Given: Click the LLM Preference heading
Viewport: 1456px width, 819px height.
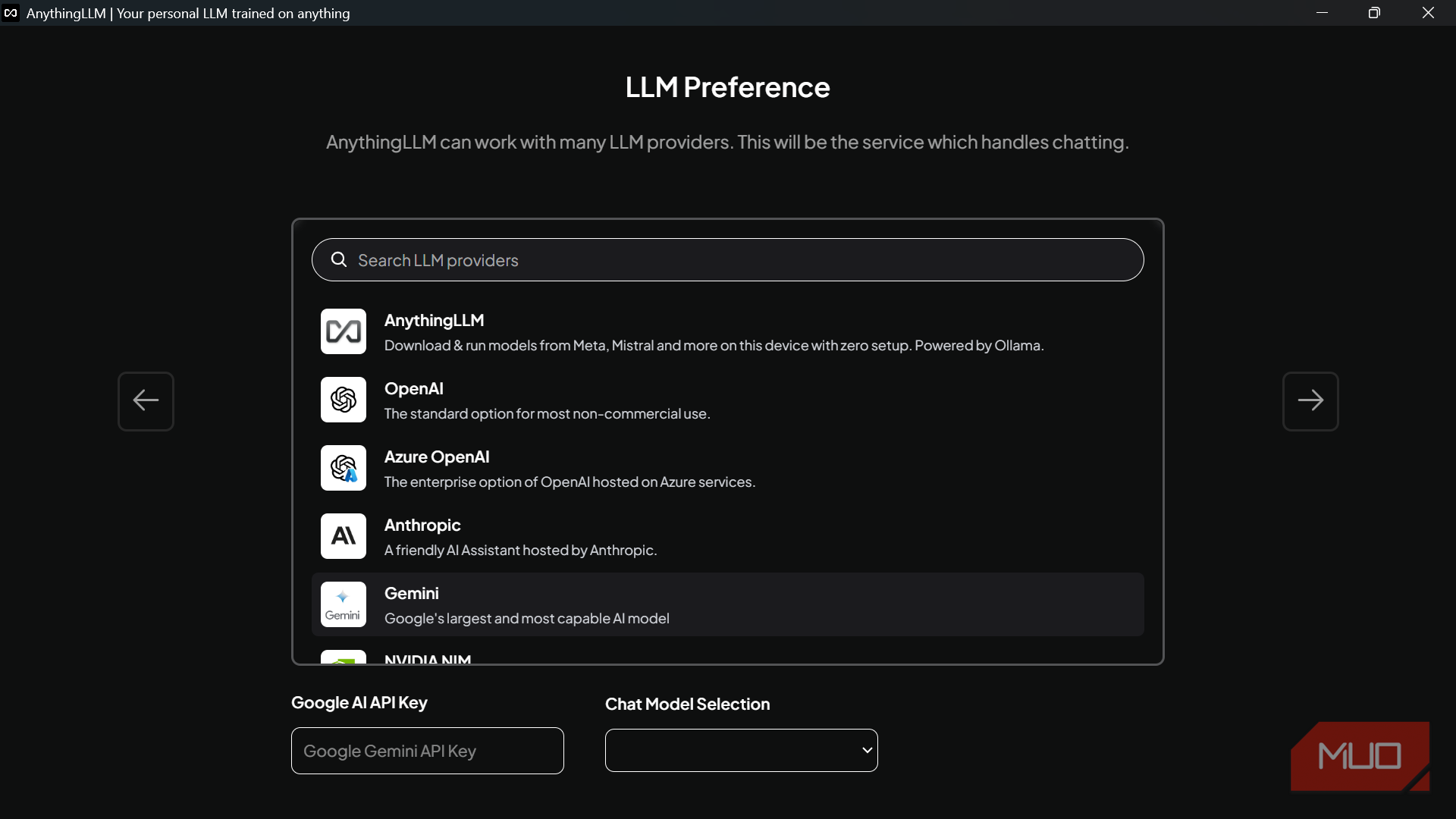Looking at the screenshot, I should [x=728, y=88].
